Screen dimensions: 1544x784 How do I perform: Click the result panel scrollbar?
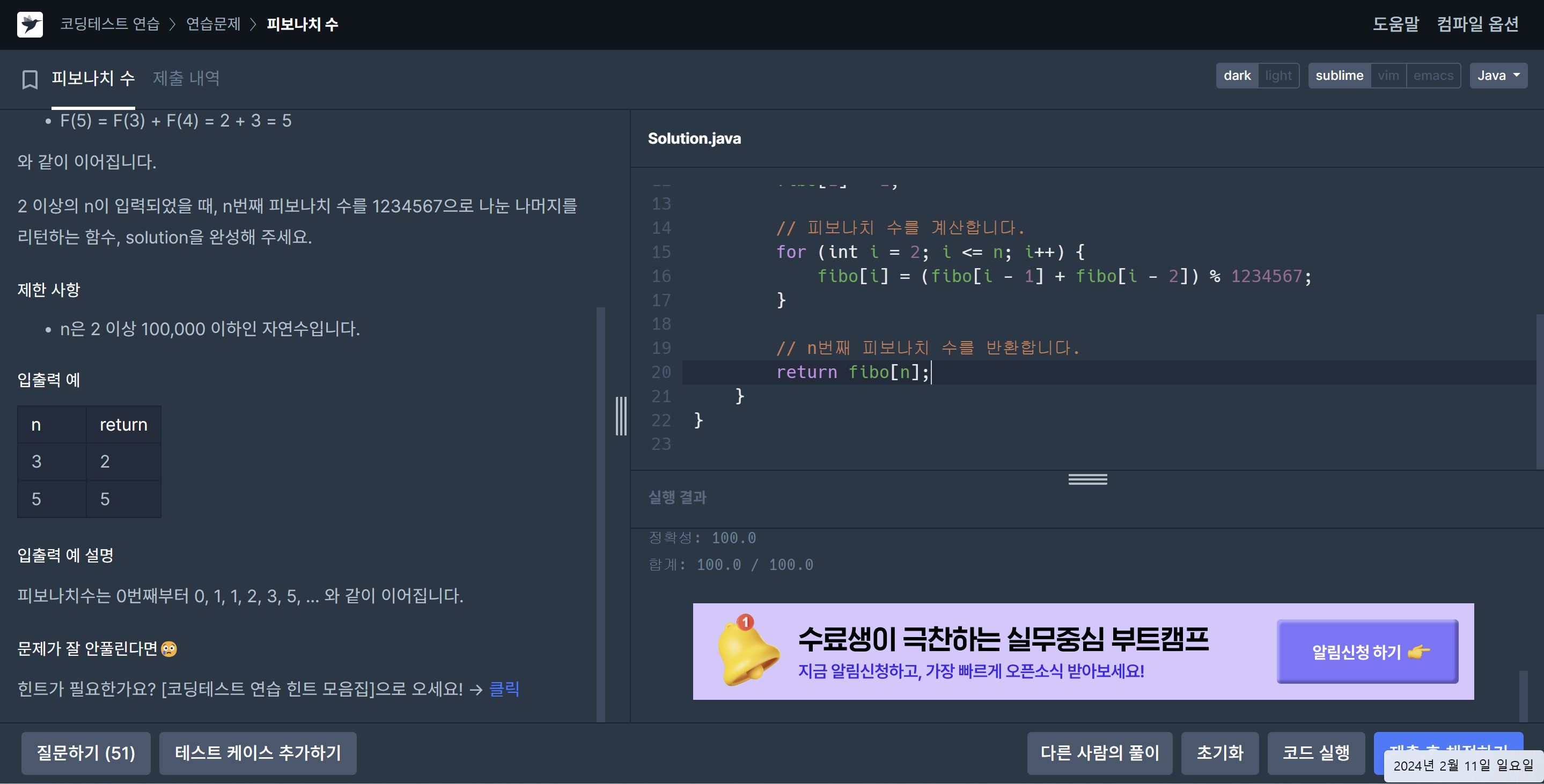(1523, 696)
